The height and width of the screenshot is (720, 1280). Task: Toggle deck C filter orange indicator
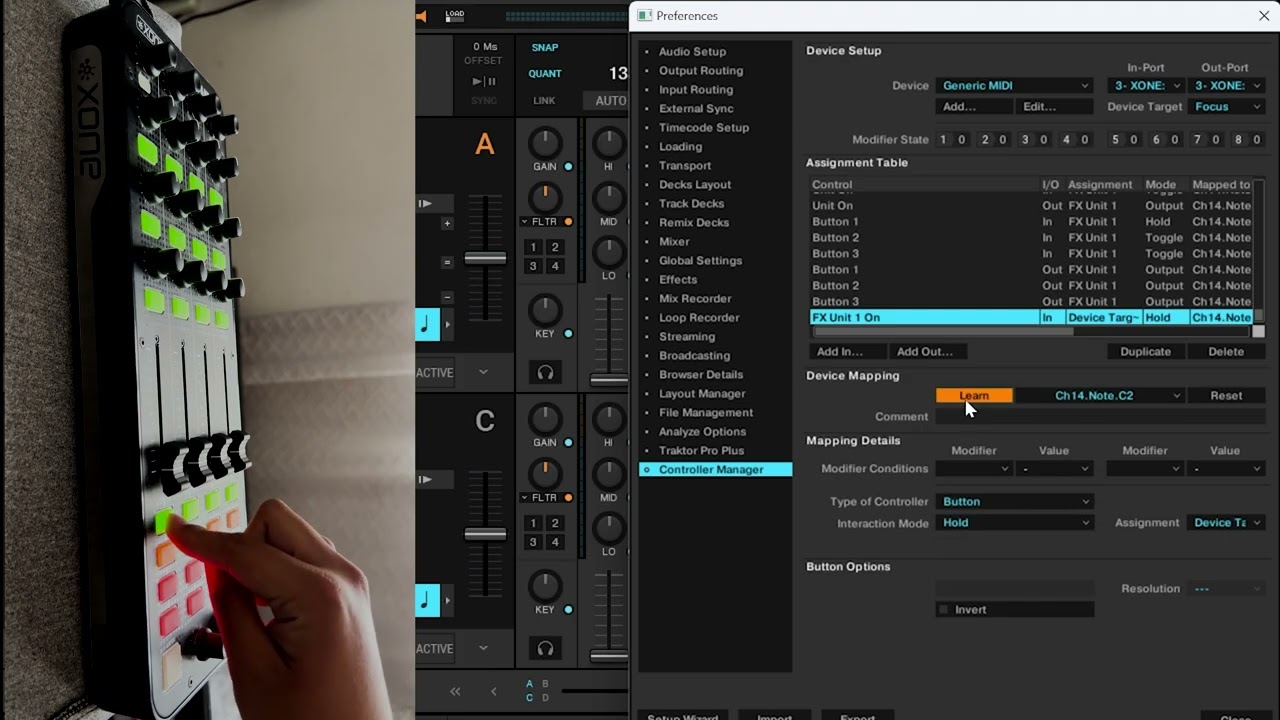pos(568,498)
